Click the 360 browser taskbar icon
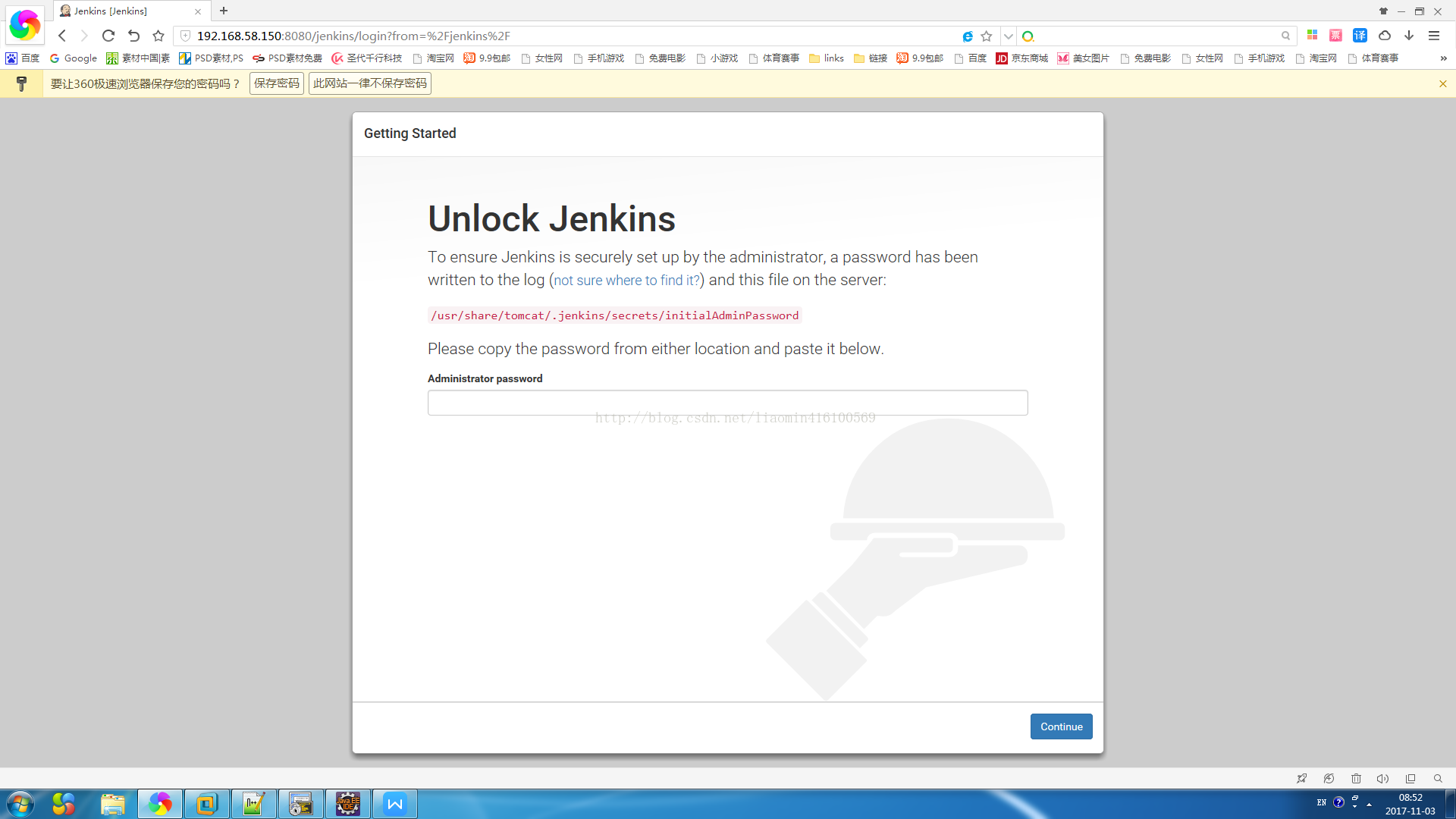The width and height of the screenshot is (1456, 819). click(x=160, y=804)
